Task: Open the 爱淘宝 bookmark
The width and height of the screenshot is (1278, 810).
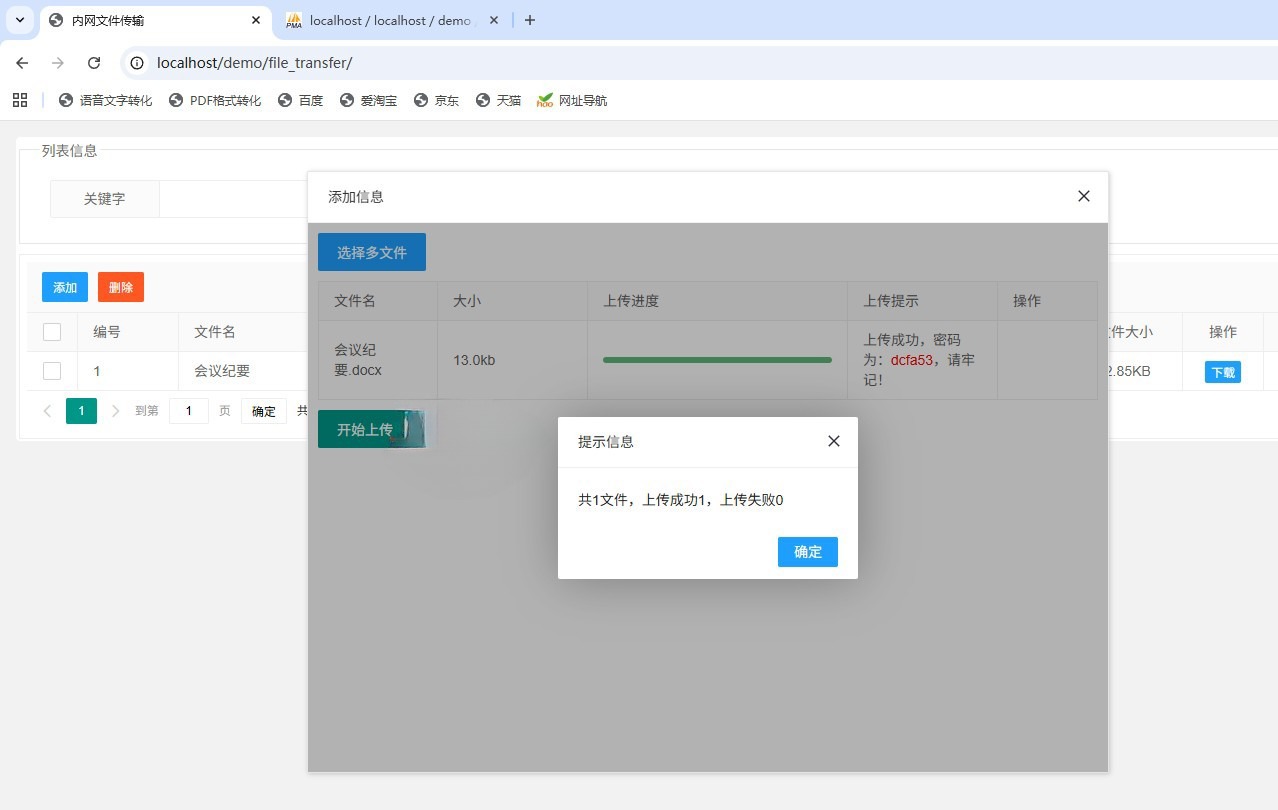Action: point(368,100)
